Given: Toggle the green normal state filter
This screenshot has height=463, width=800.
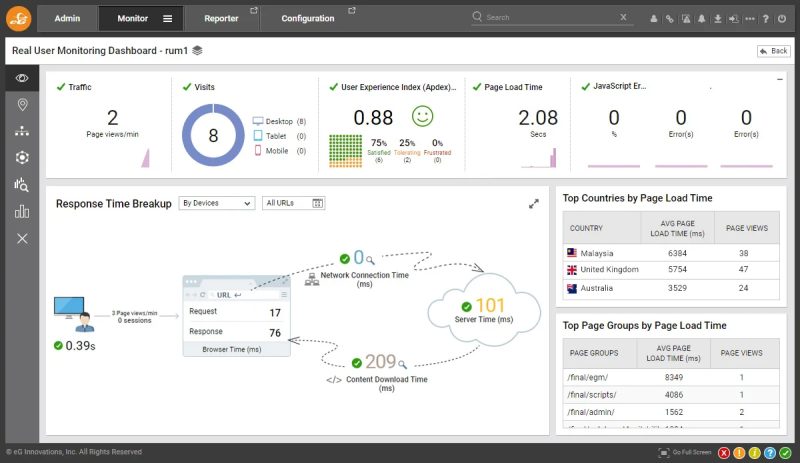Looking at the screenshot, I should click(786, 453).
